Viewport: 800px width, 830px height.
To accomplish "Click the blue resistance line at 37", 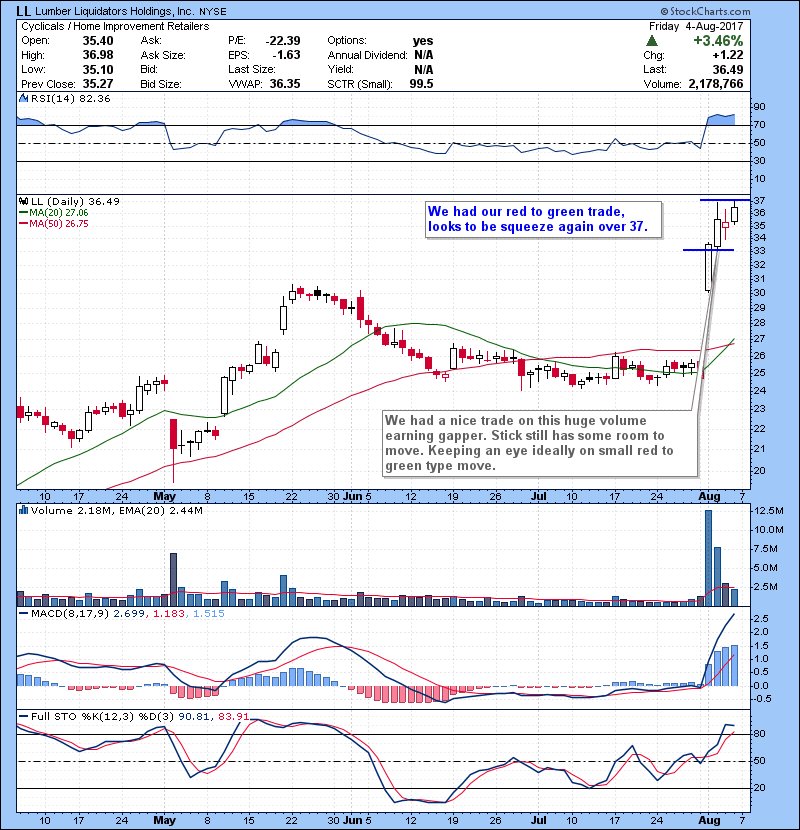I will point(725,200).
